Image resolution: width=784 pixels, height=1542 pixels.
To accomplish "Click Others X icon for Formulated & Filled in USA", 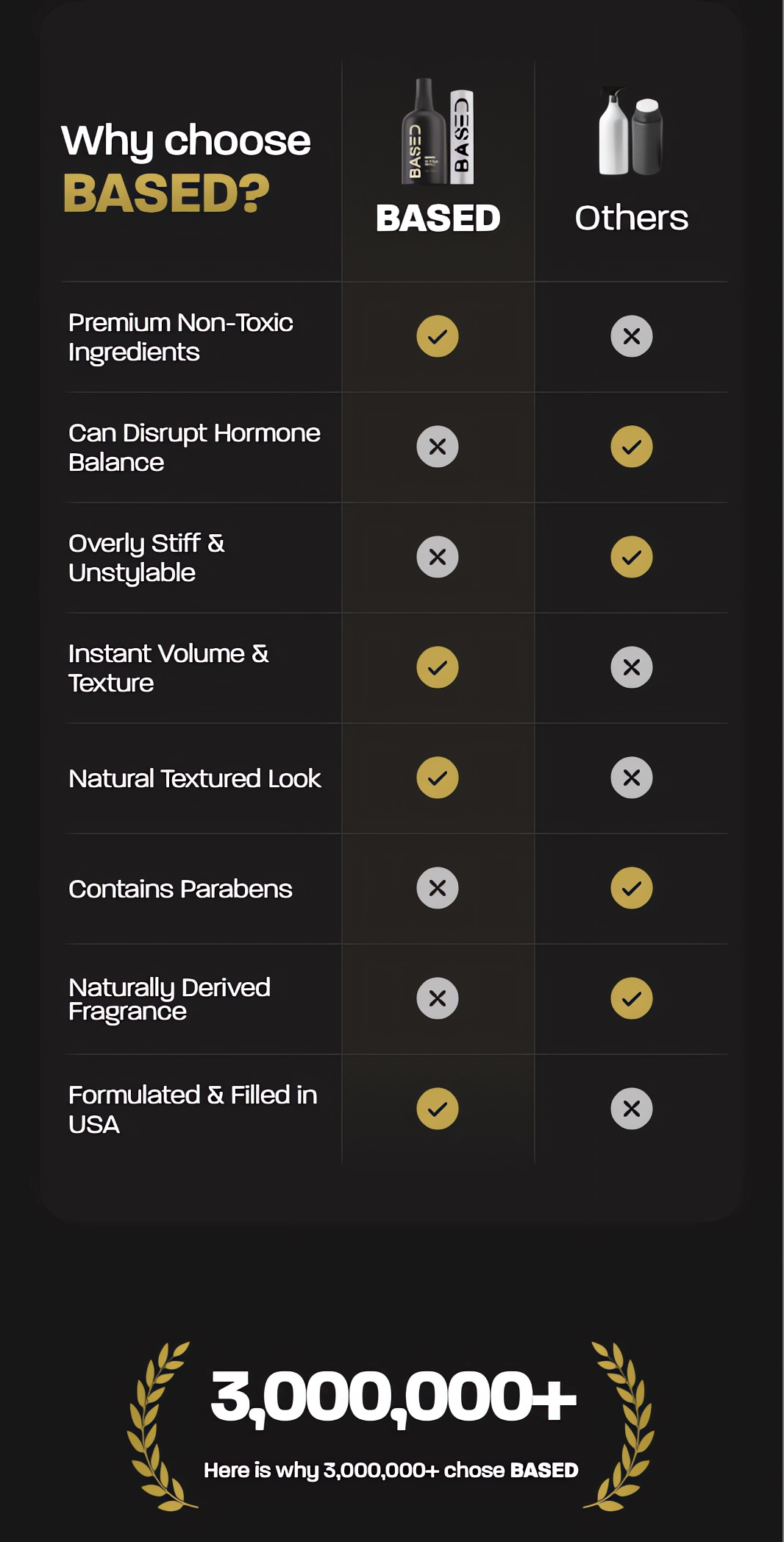I will click(x=632, y=1109).
